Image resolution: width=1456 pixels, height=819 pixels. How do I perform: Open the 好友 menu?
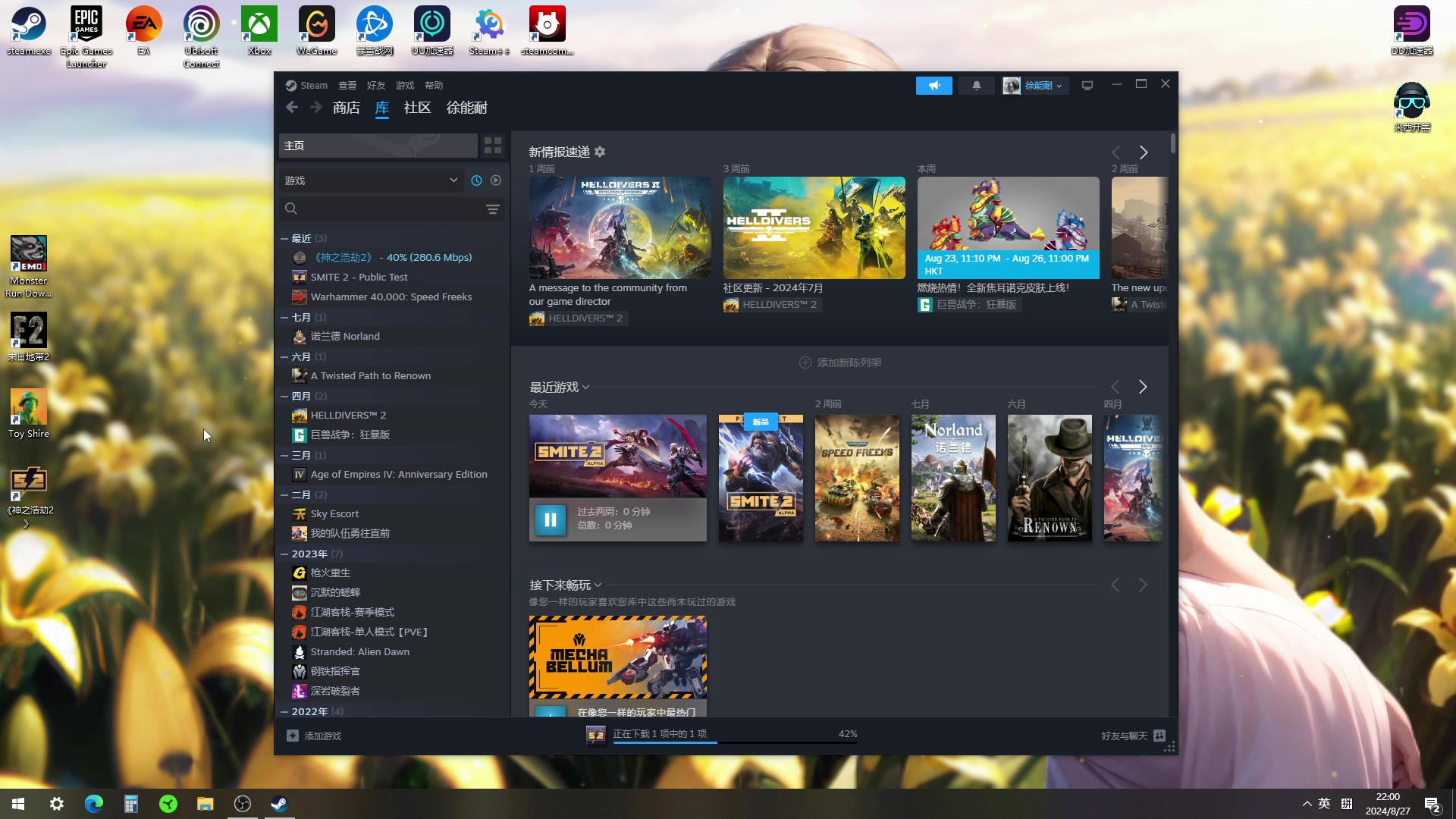(376, 85)
